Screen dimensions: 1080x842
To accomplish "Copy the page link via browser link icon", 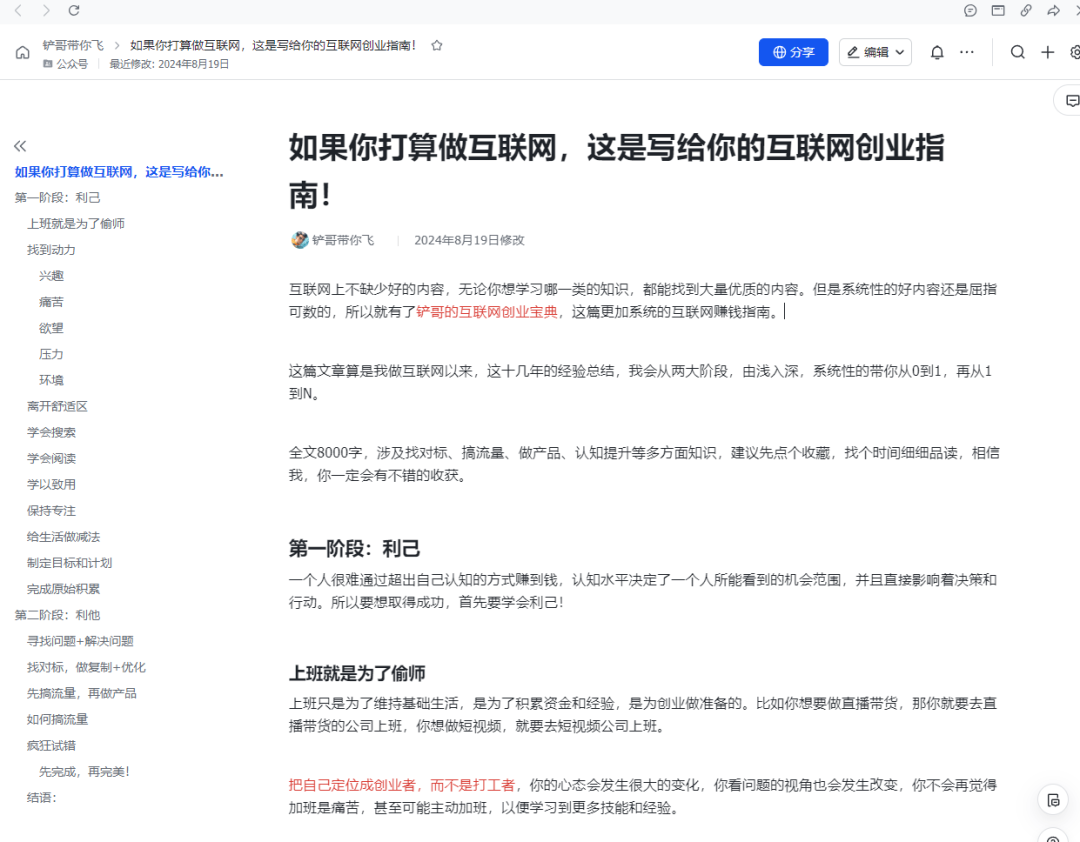I will [x=1026, y=11].
